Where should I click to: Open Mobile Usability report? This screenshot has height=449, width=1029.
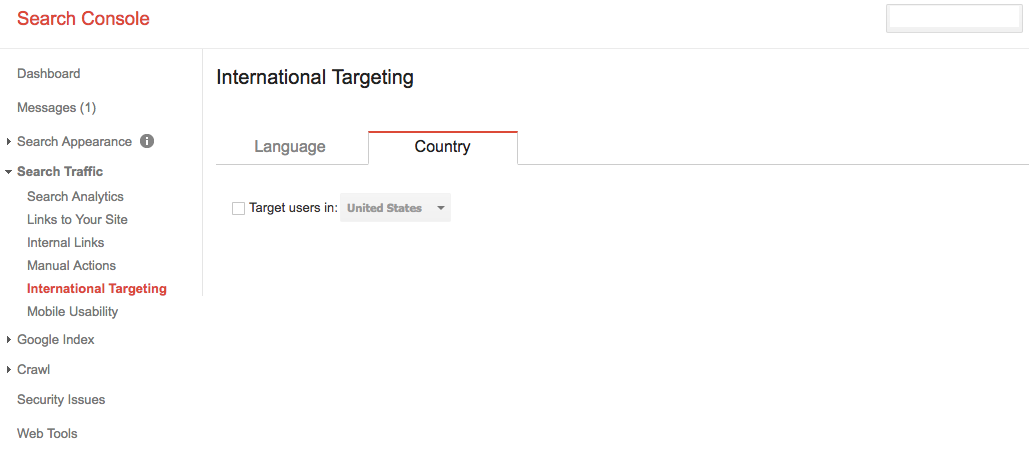tap(73, 311)
